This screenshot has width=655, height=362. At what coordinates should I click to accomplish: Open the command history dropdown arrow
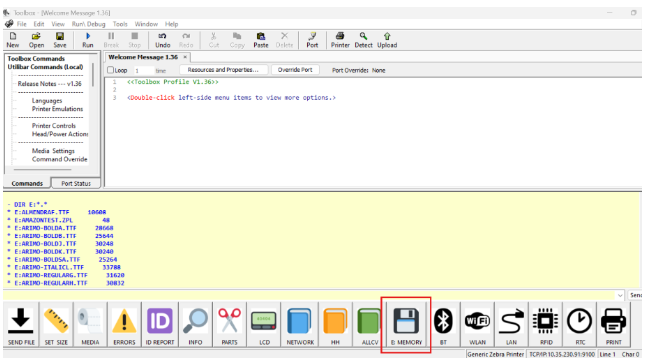(x=620, y=295)
